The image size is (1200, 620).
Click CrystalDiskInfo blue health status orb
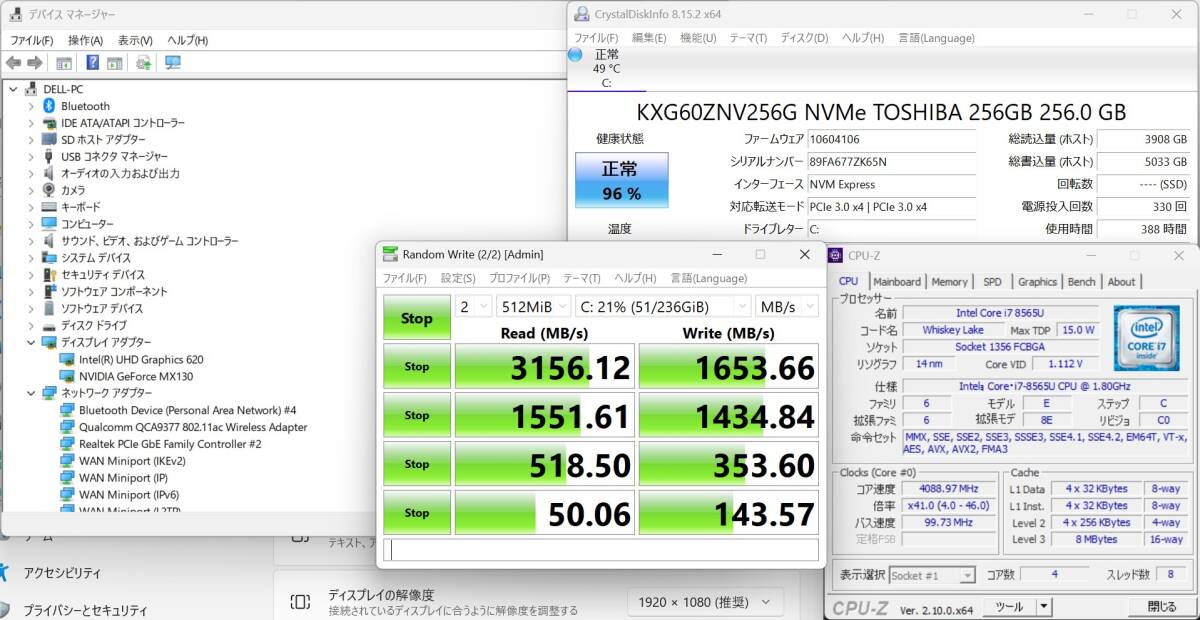[x=576, y=54]
